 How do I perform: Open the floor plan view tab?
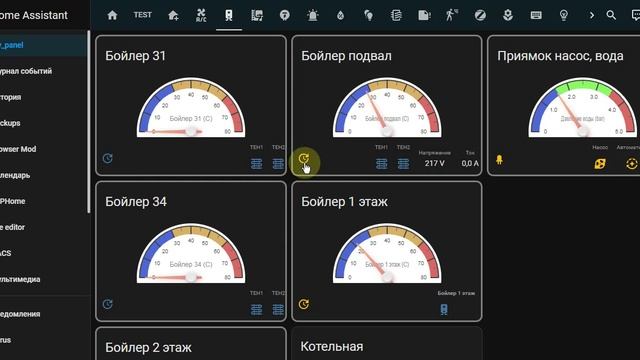257,16
